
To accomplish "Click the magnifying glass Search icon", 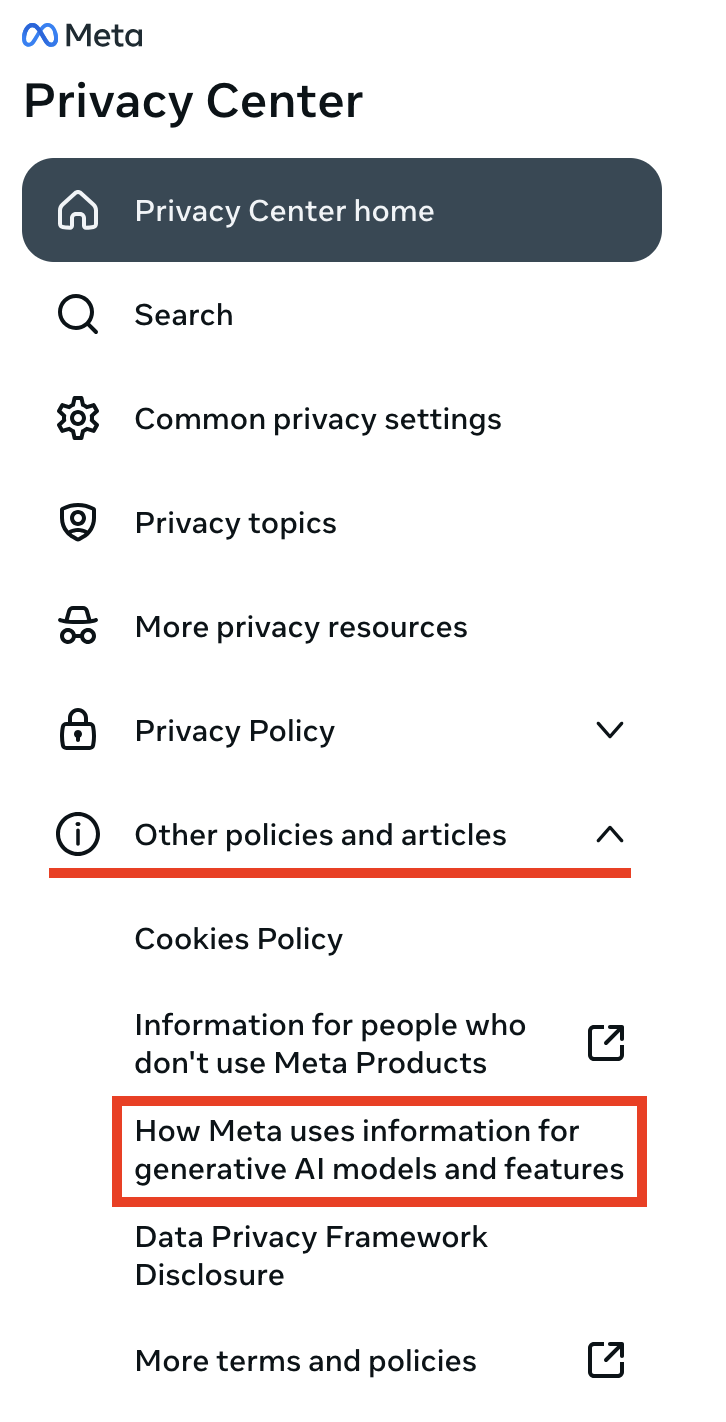I will pos(77,314).
